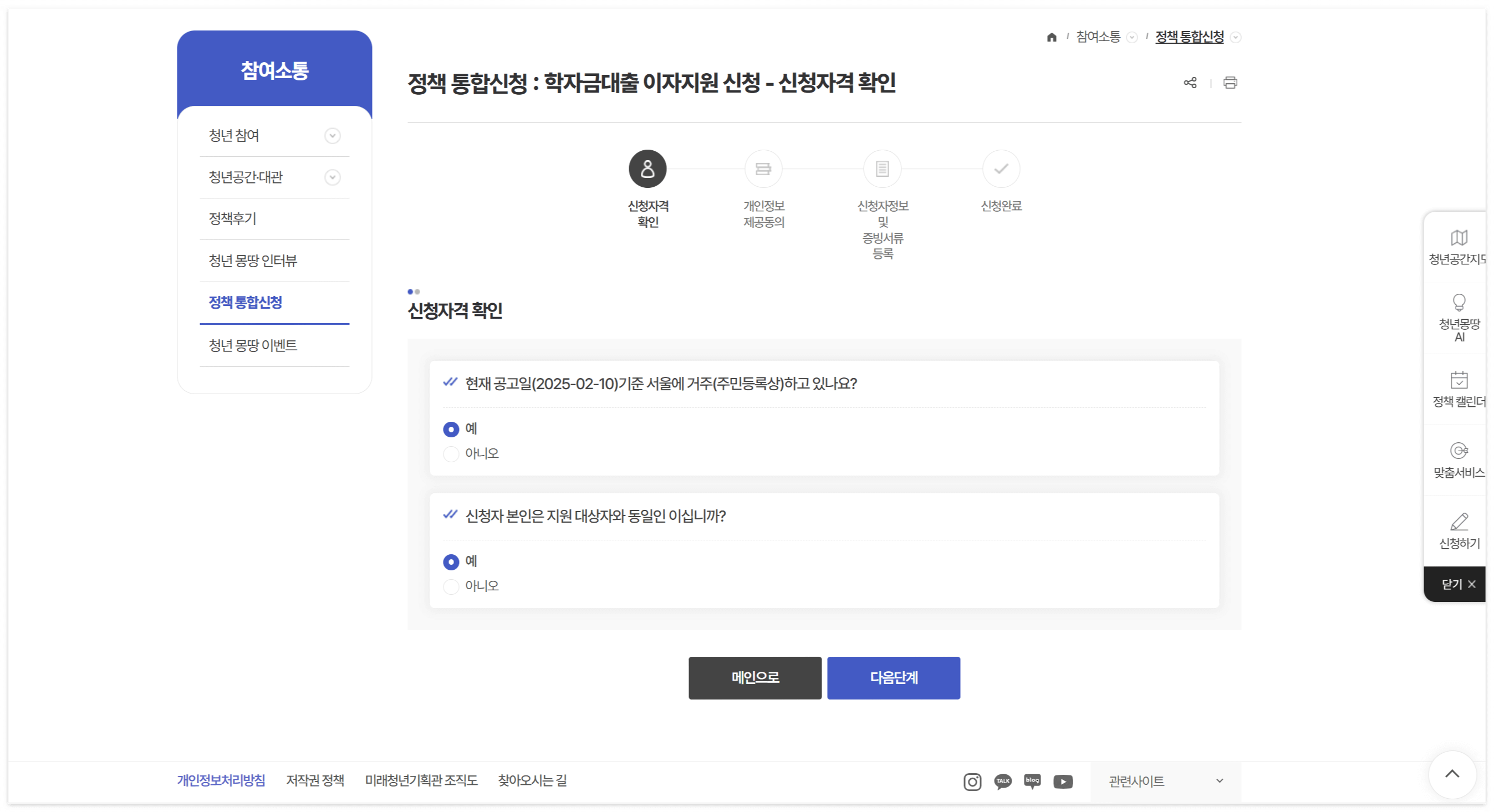Open 정책 캘린더 calendar icon in side panel

1458,380
